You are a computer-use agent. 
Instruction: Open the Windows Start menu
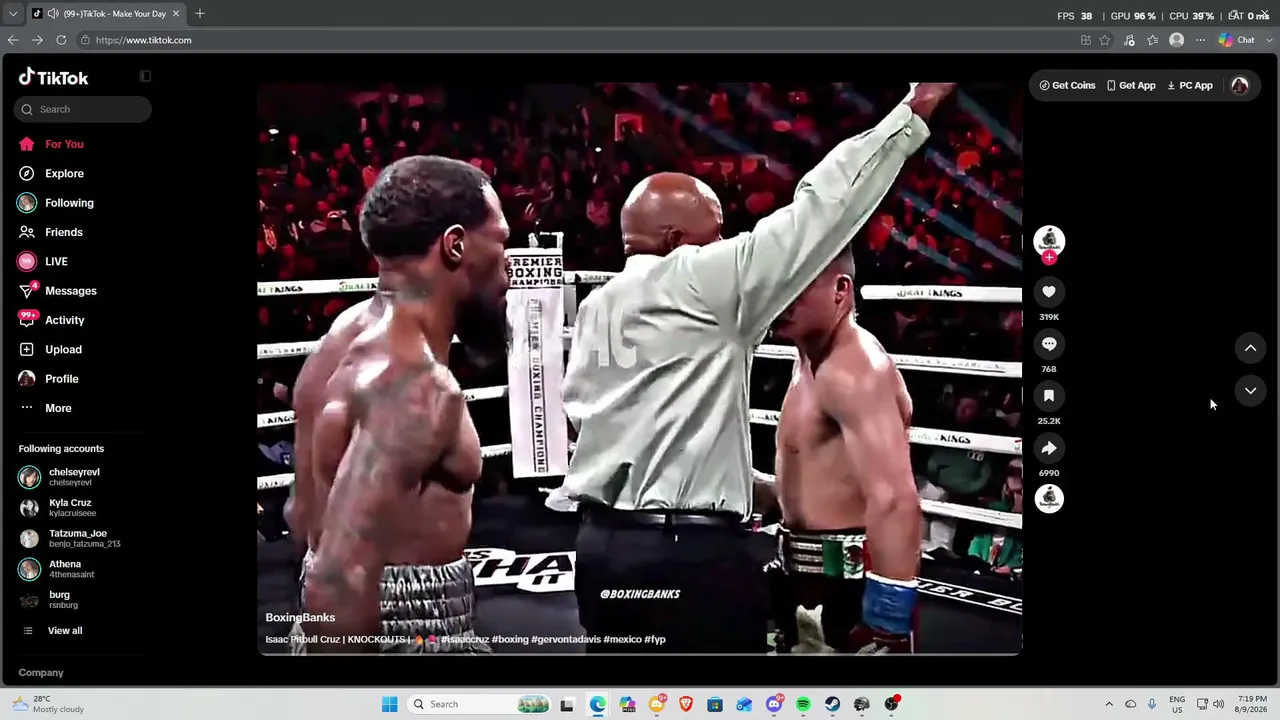click(390, 704)
